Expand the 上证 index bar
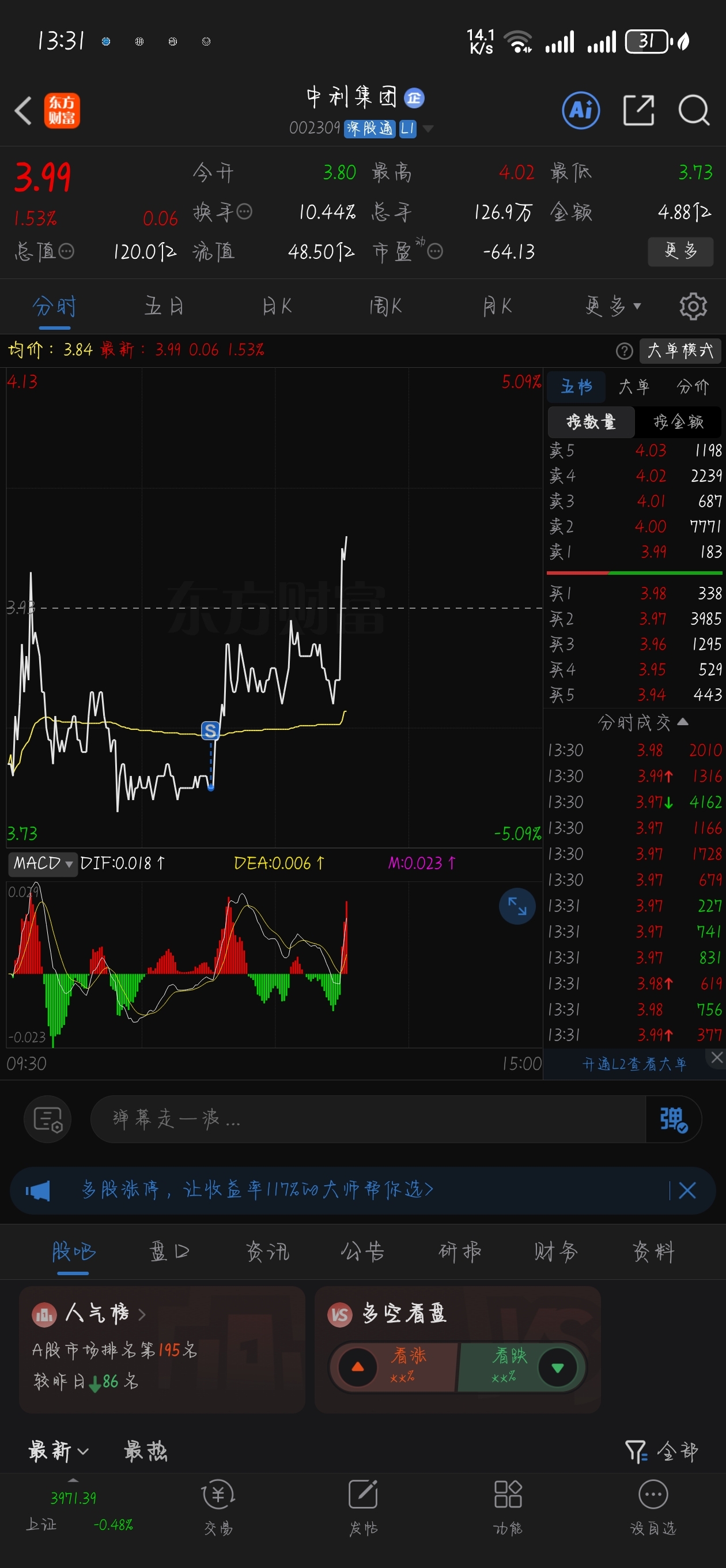This screenshot has height=1568, width=726. point(73,1480)
